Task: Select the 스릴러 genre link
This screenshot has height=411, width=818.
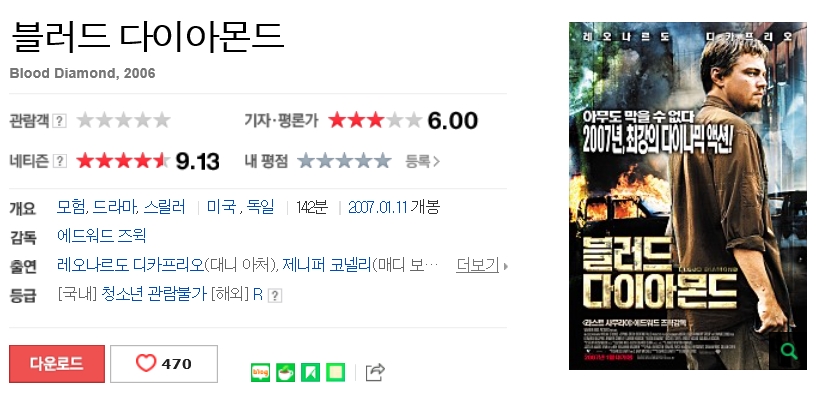Action: click(x=164, y=207)
